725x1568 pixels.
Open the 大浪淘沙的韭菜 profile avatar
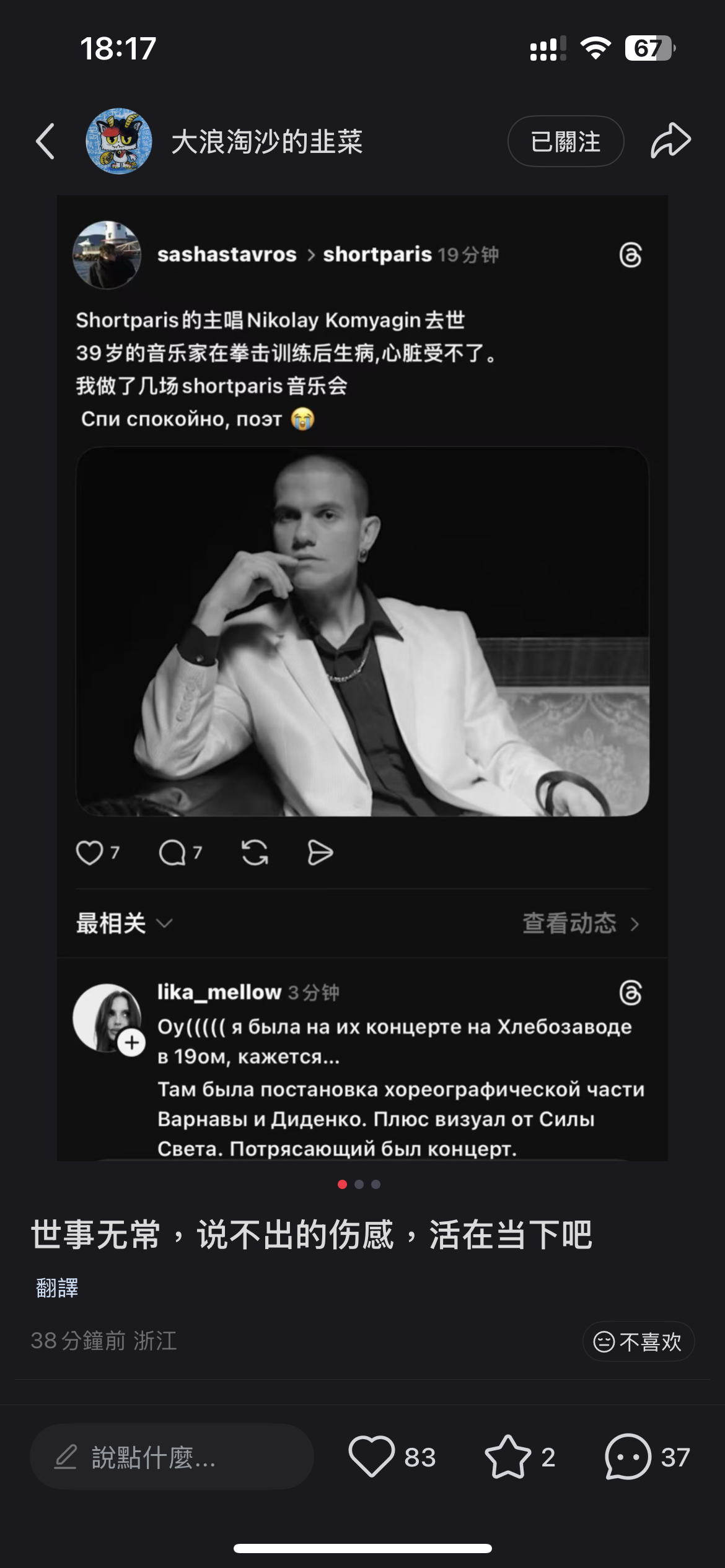click(119, 141)
